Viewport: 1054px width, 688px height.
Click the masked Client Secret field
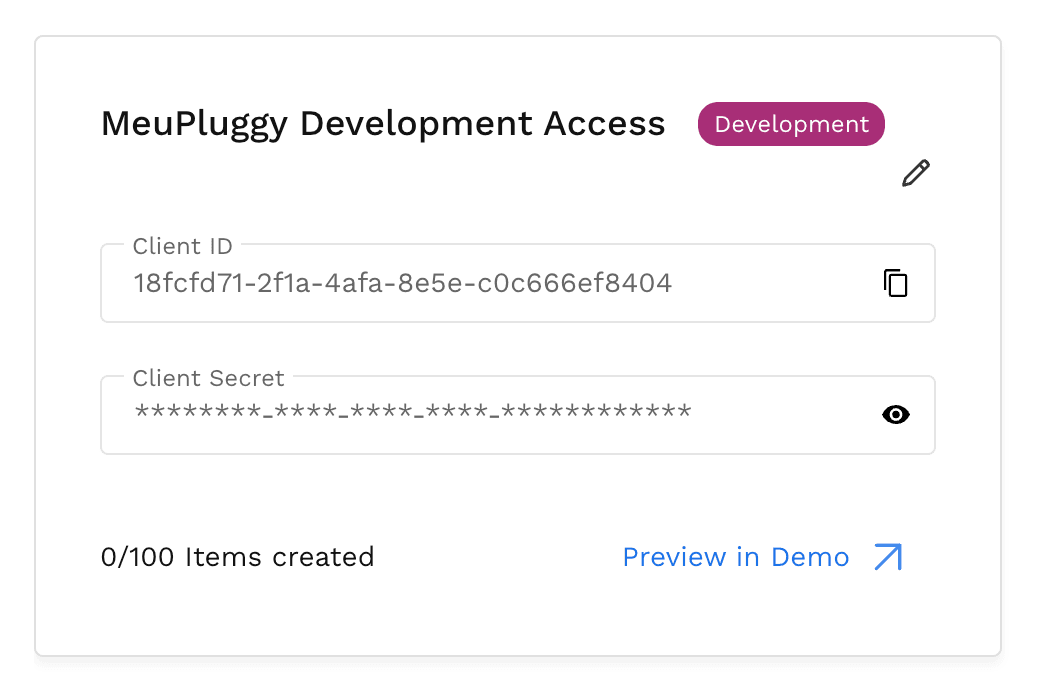(x=518, y=415)
